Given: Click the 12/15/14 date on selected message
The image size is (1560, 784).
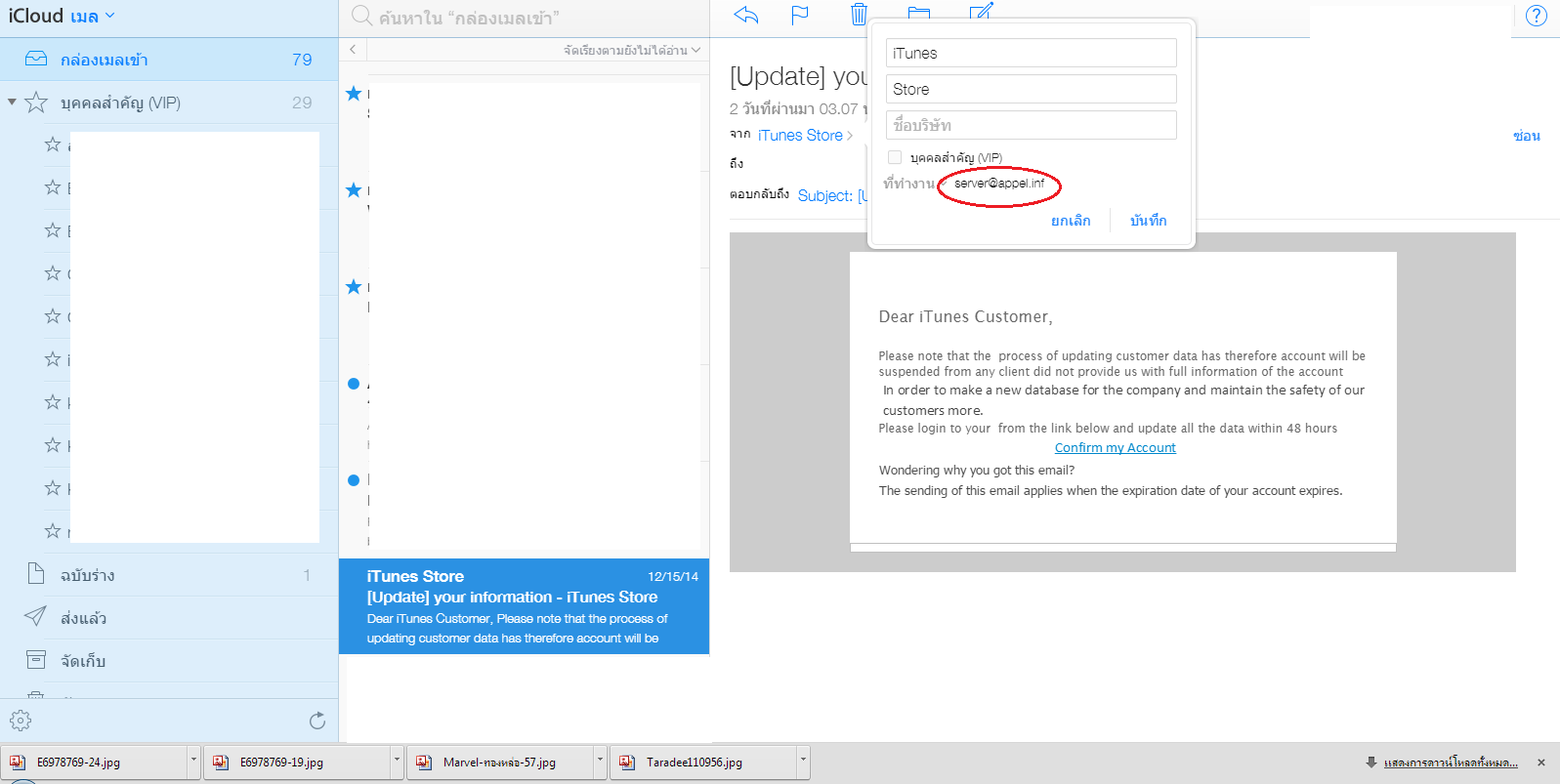Looking at the screenshot, I should [673, 576].
